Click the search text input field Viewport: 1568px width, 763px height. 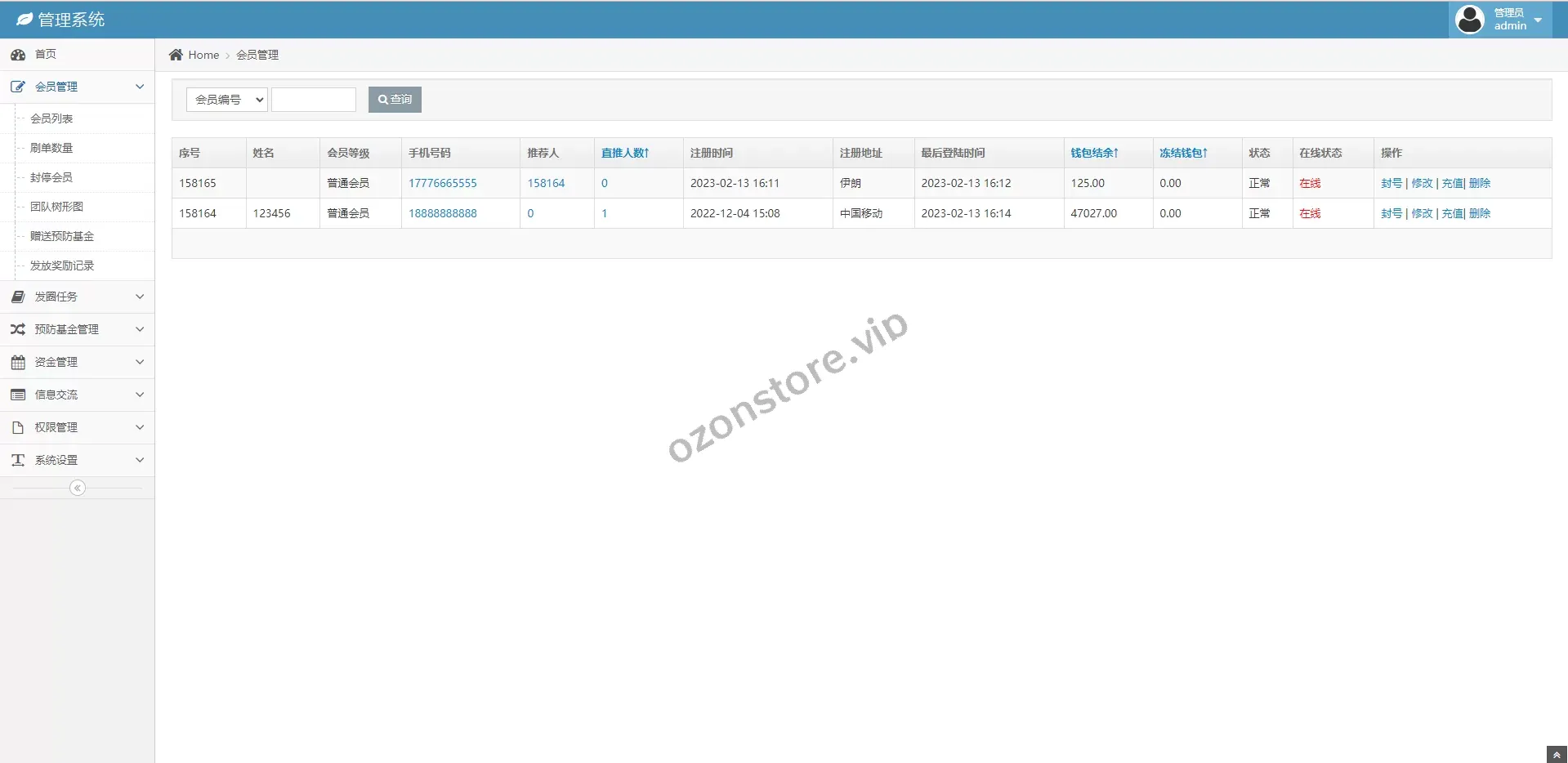(x=314, y=100)
